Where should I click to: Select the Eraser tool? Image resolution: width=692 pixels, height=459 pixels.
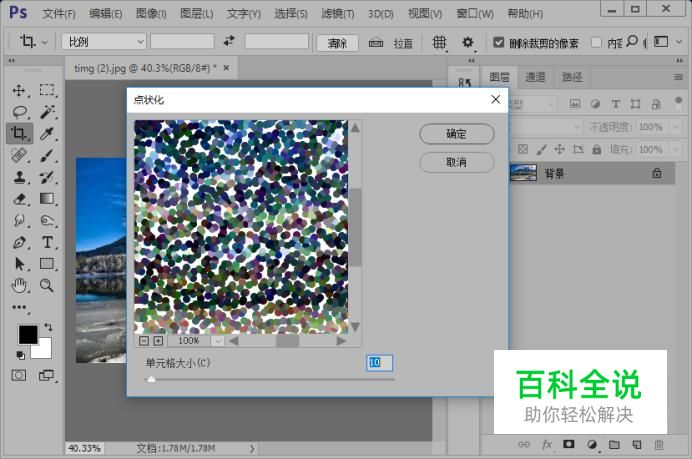[19, 199]
